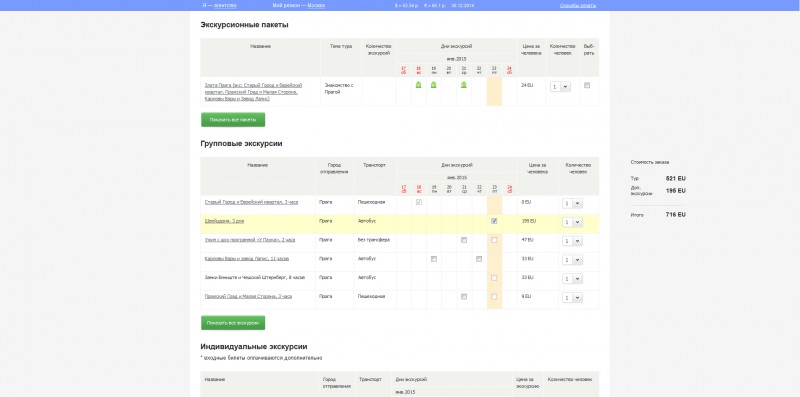The image size is (800, 397).
Task: Open the Швейцария, 3 дня excursion link
Action: pos(224,221)
